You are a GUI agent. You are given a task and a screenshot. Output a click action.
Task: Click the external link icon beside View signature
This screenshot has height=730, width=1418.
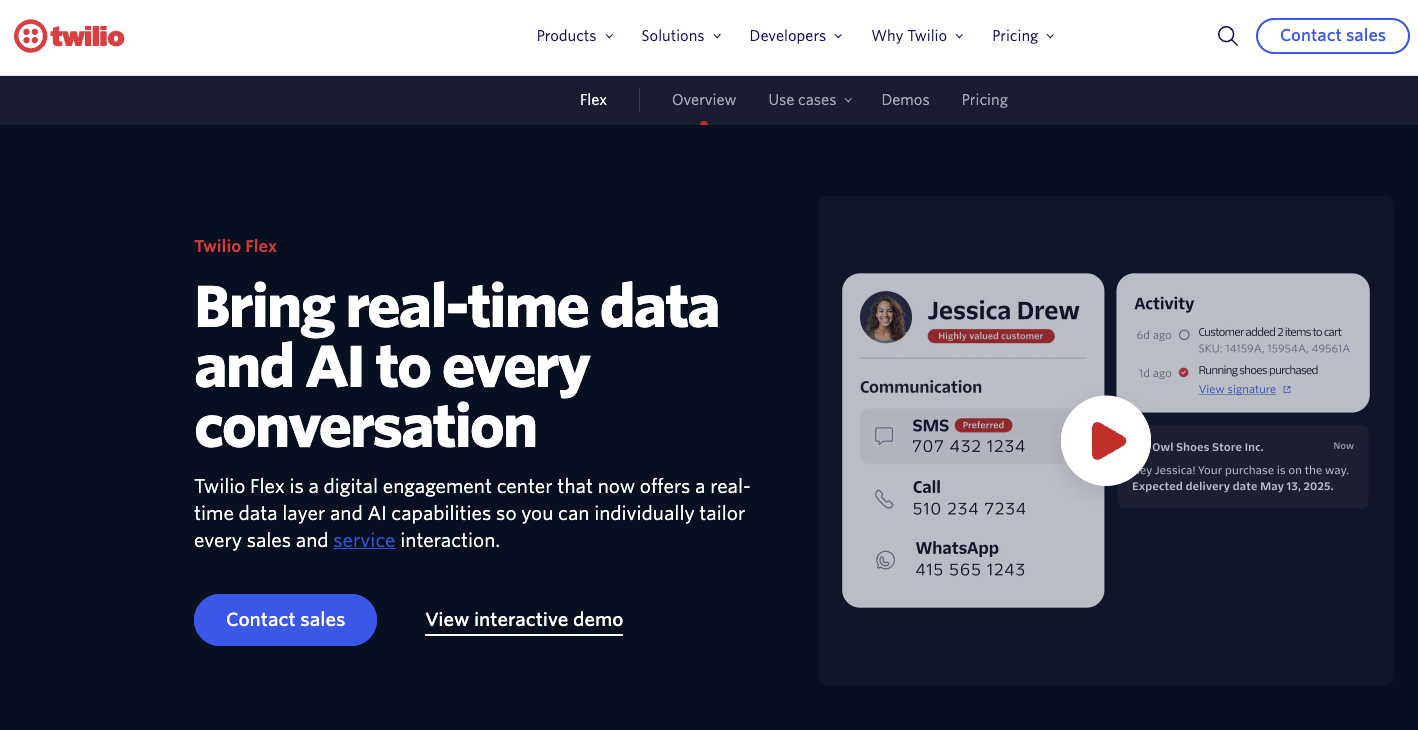(x=1287, y=390)
